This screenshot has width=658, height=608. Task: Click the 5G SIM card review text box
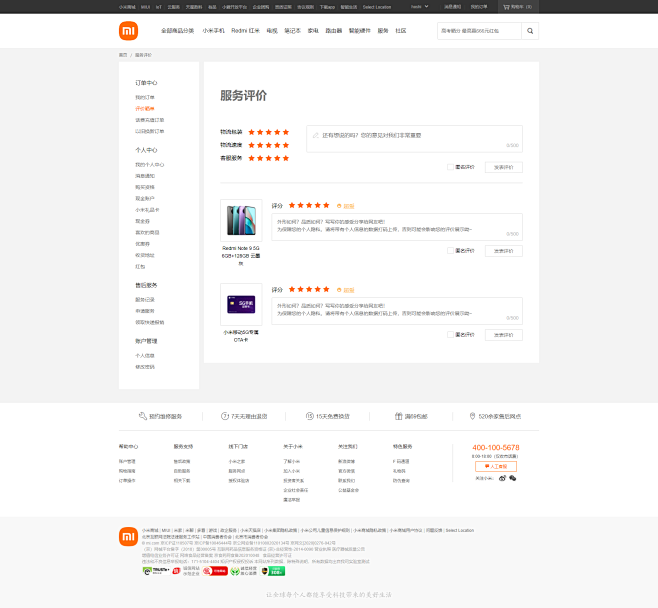point(397,311)
